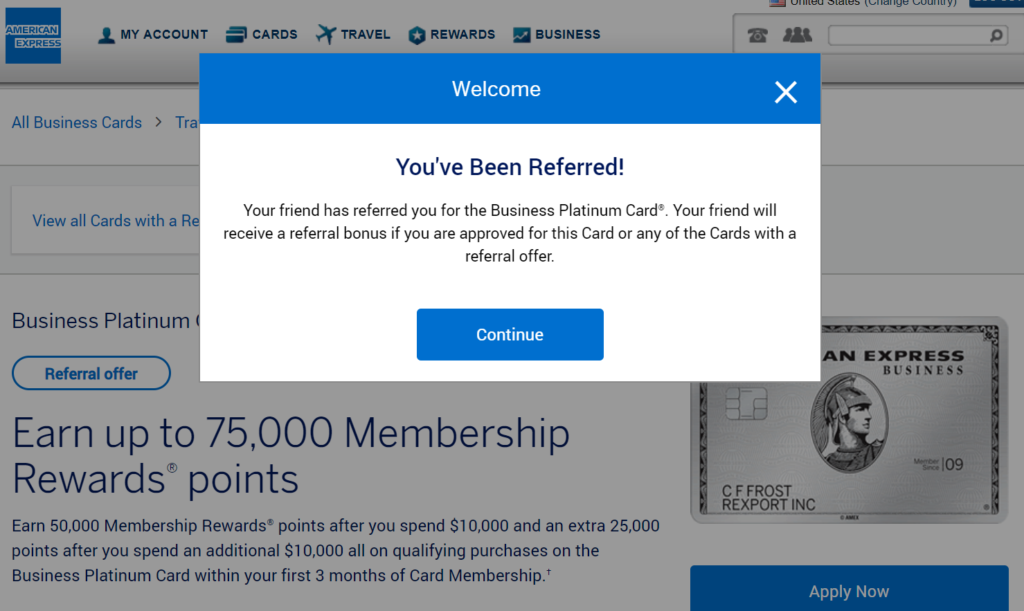
Task: Click the Apply Now button
Action: point(849,592)
